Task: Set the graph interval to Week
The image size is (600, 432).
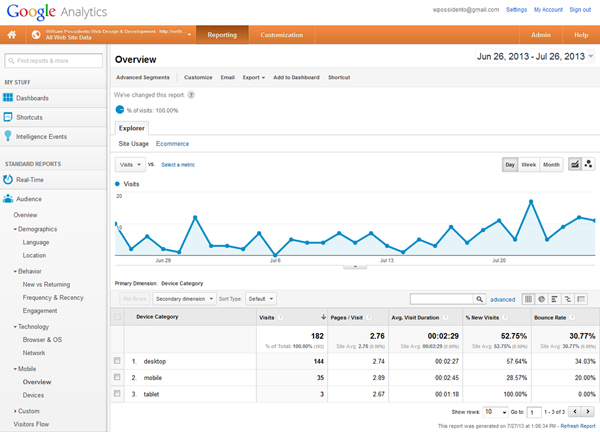Action: 528,165
